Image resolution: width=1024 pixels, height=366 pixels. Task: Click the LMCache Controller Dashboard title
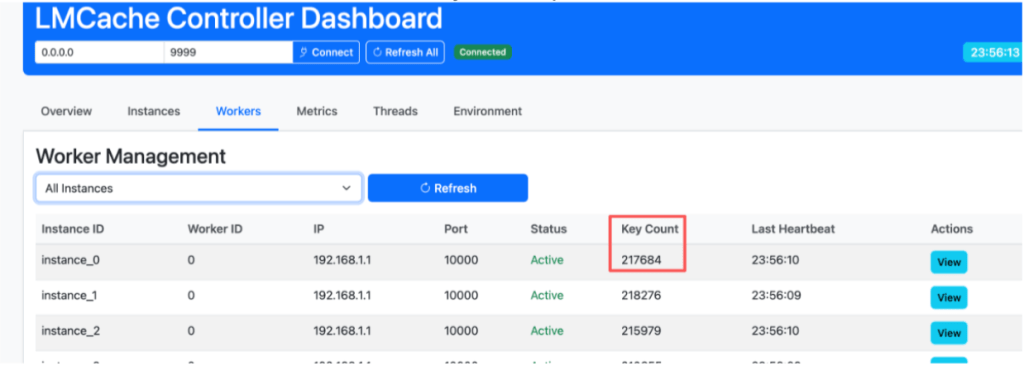pyautogui.click(x=238, y=19)
